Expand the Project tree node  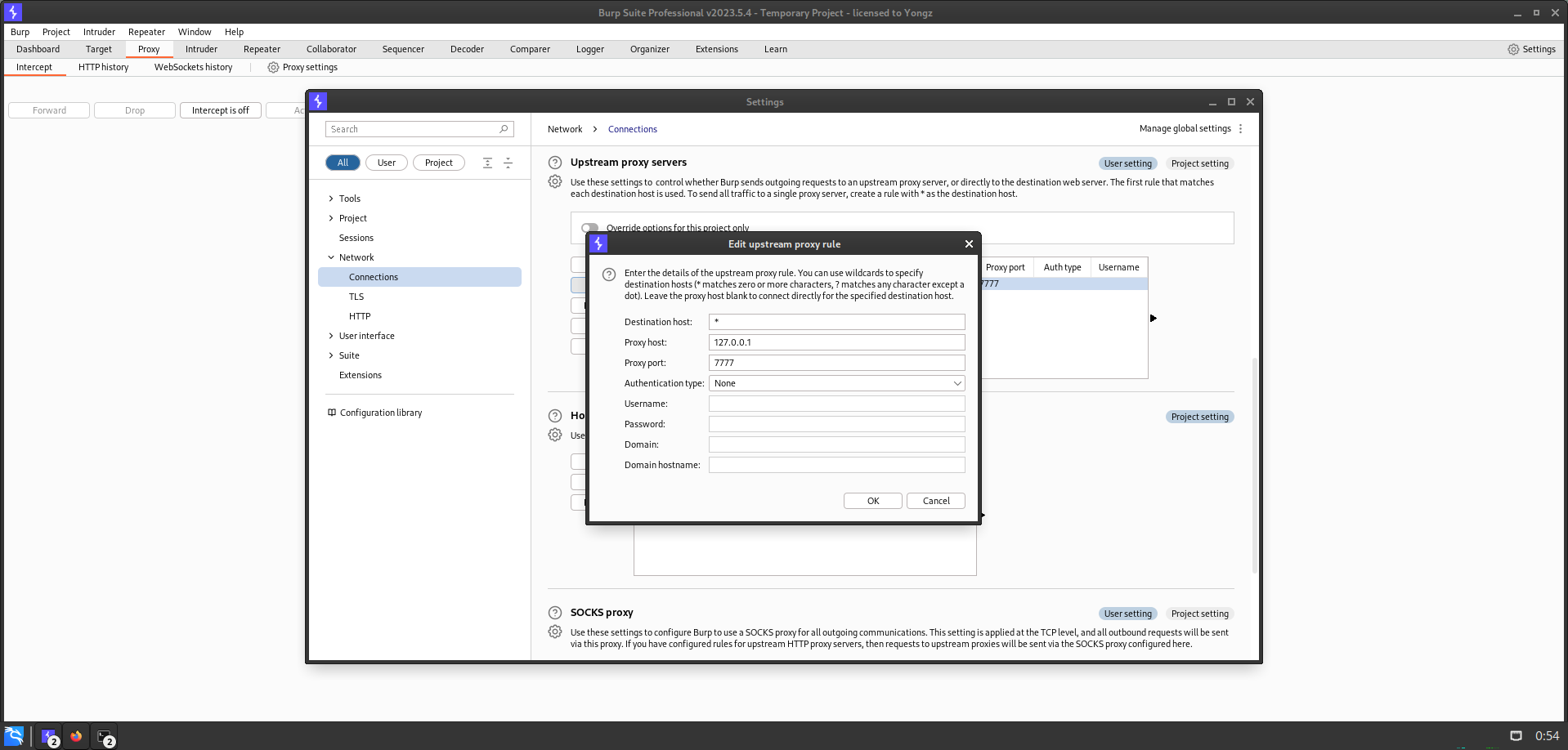pyautogui.click(x=331, y=218)
